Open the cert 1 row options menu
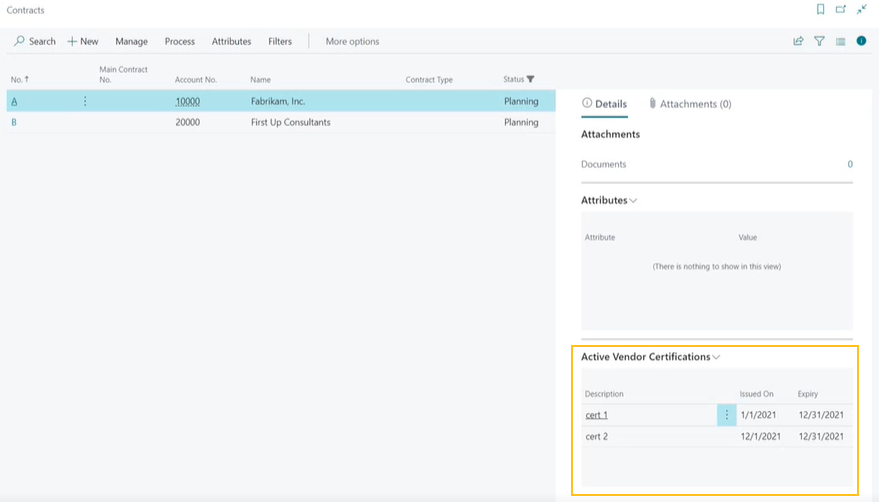 [727, 415]
